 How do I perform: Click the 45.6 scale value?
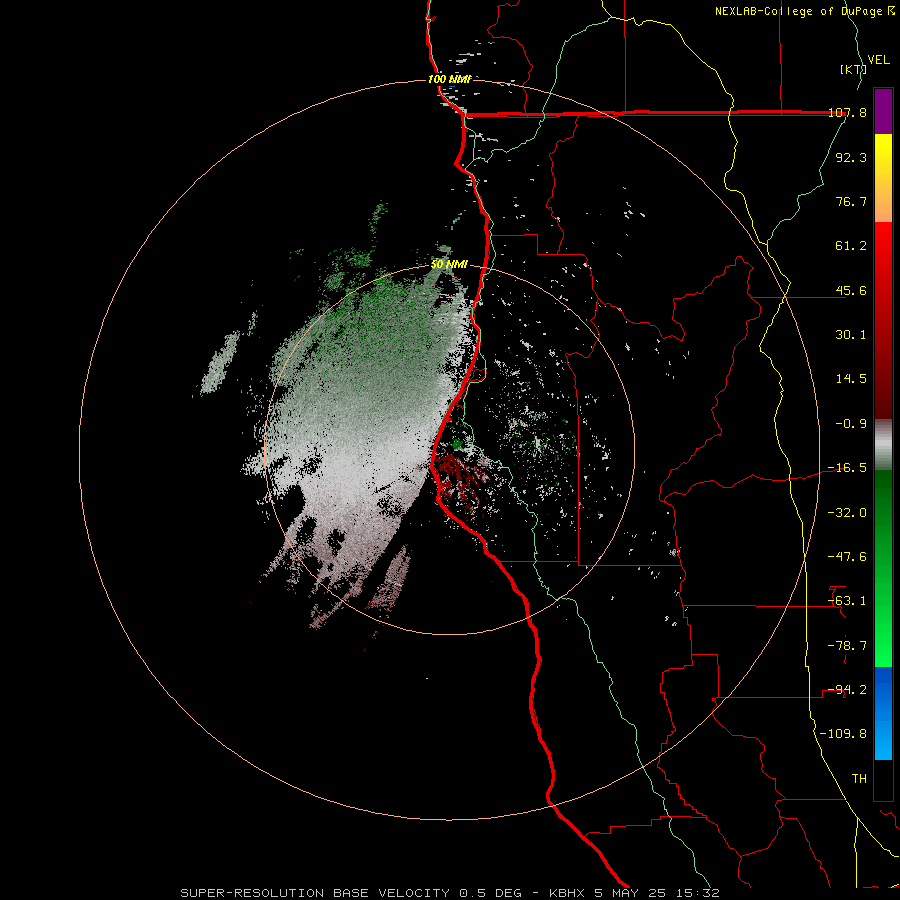[851, 290]
